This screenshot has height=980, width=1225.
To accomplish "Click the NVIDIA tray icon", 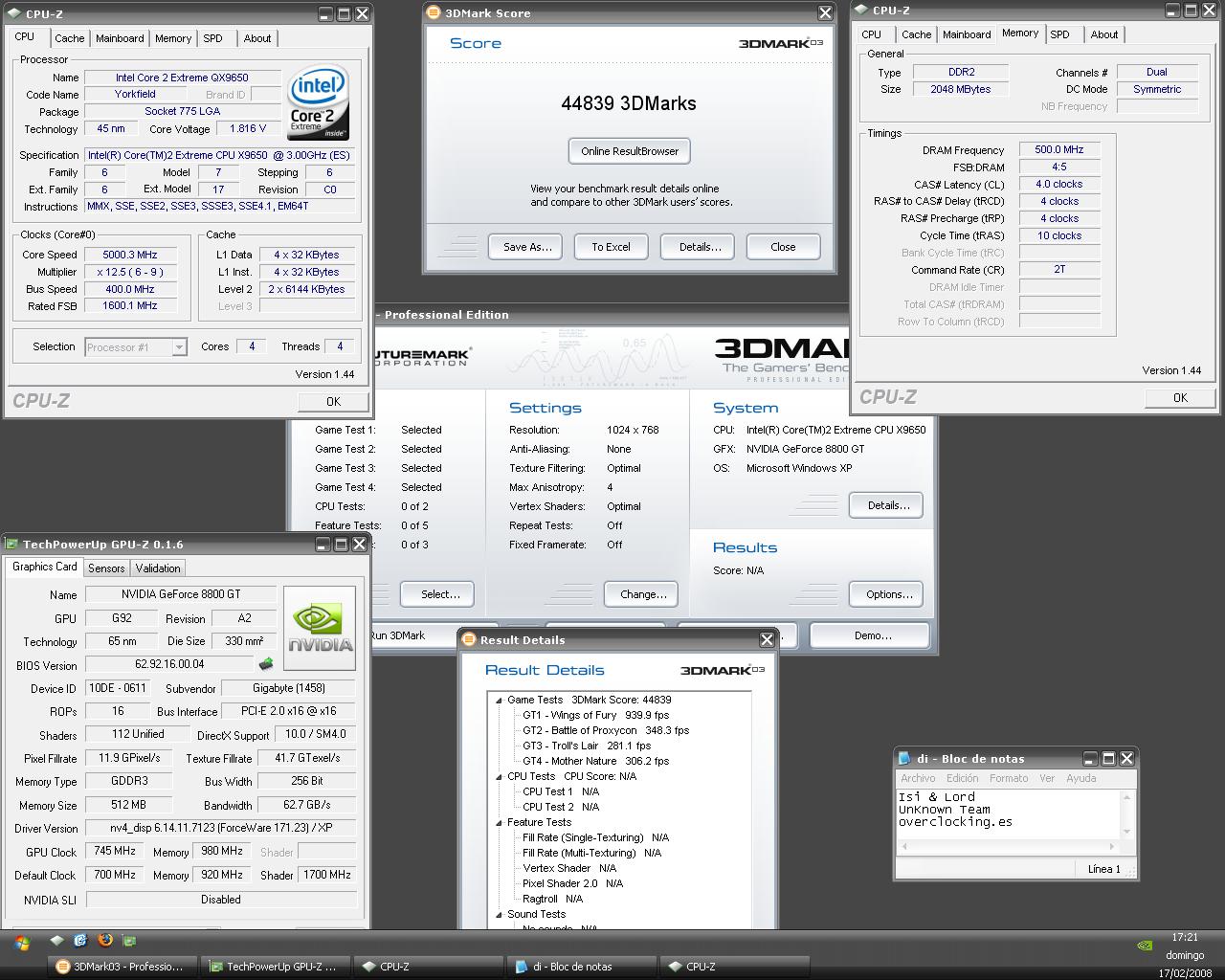I will pyautogui.click(x=1145, y=945).
